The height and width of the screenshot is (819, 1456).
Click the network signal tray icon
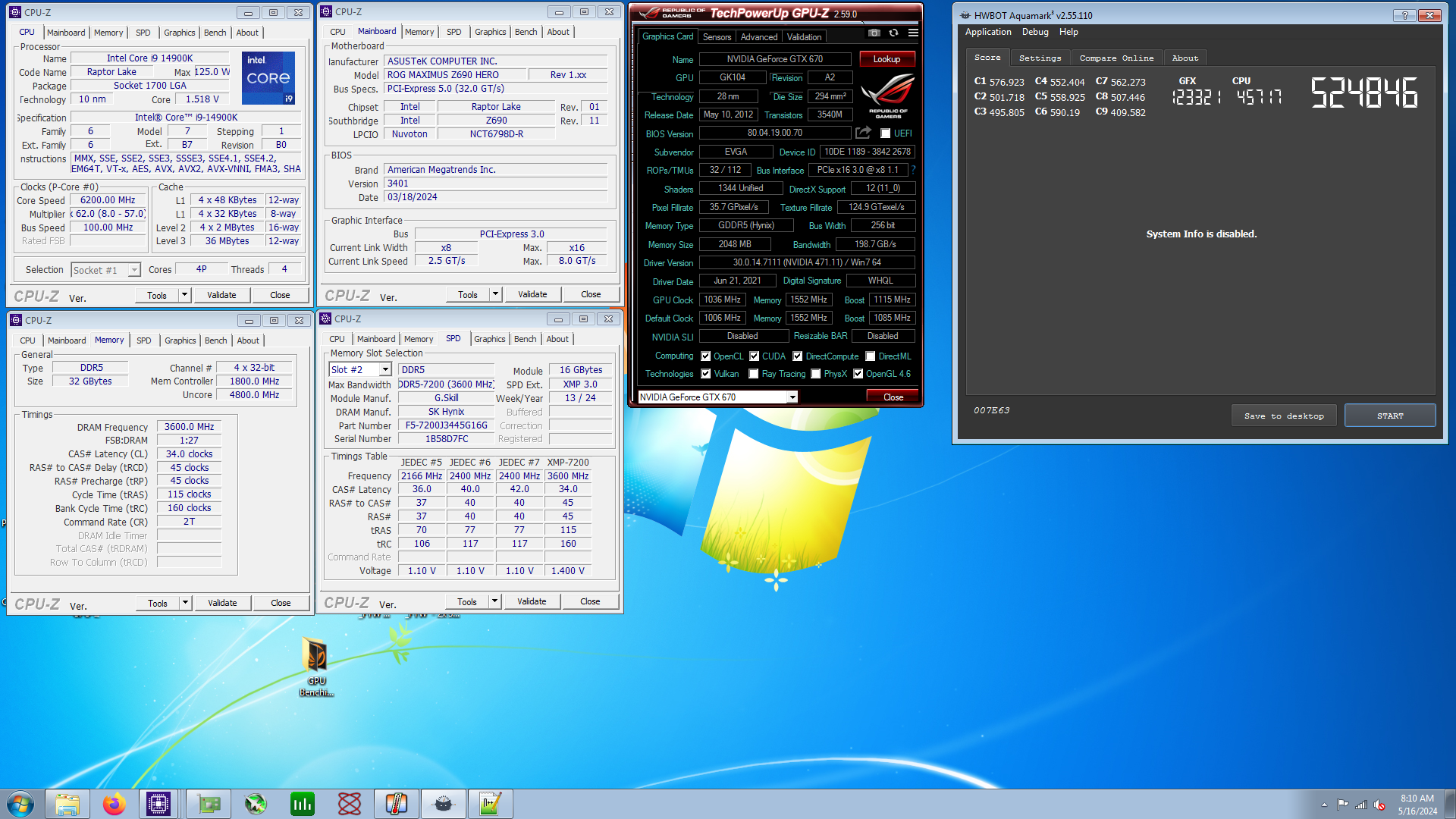tap(1361, 805)
